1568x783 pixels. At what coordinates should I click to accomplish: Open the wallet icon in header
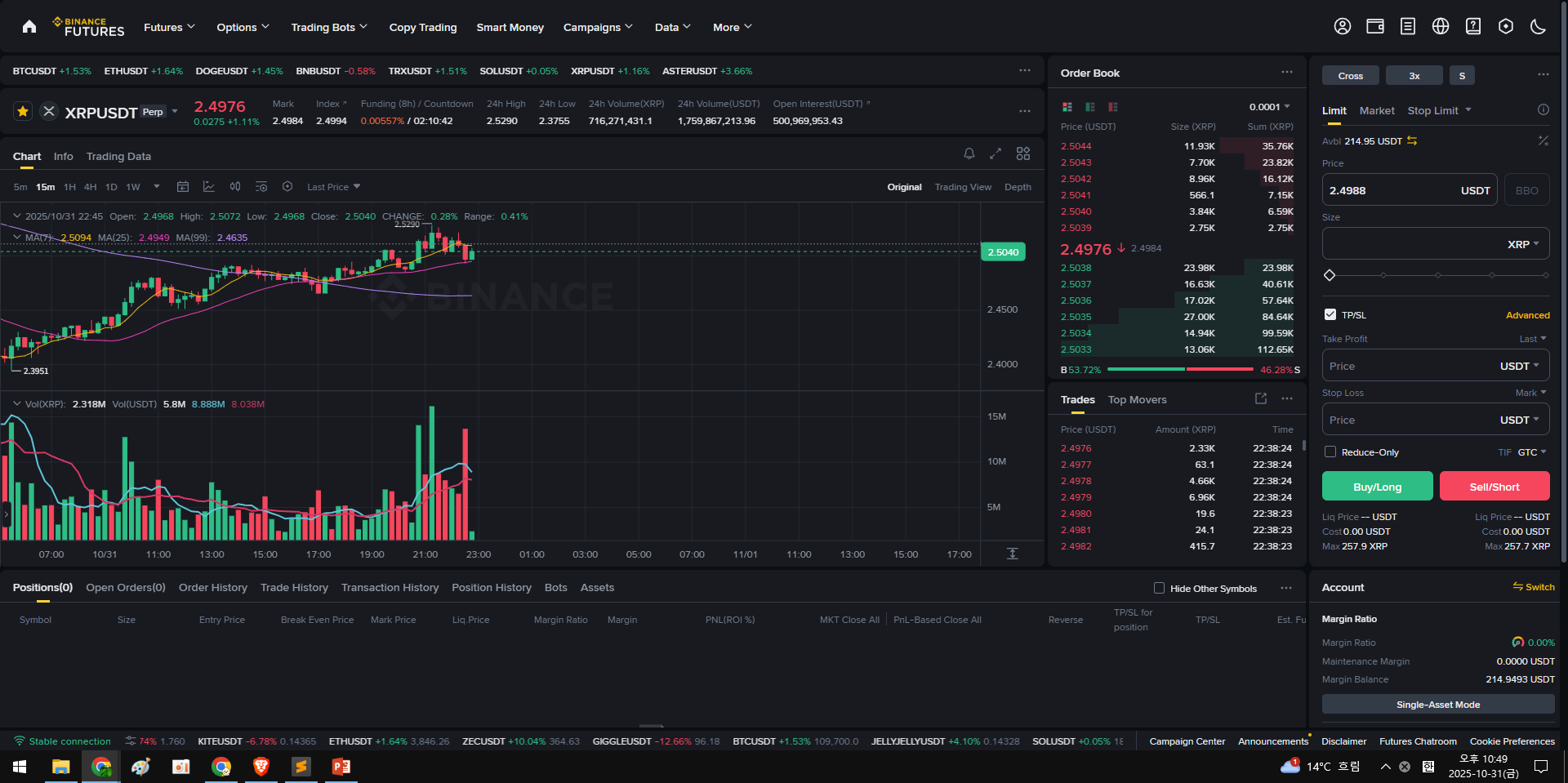pos(1375,27)
